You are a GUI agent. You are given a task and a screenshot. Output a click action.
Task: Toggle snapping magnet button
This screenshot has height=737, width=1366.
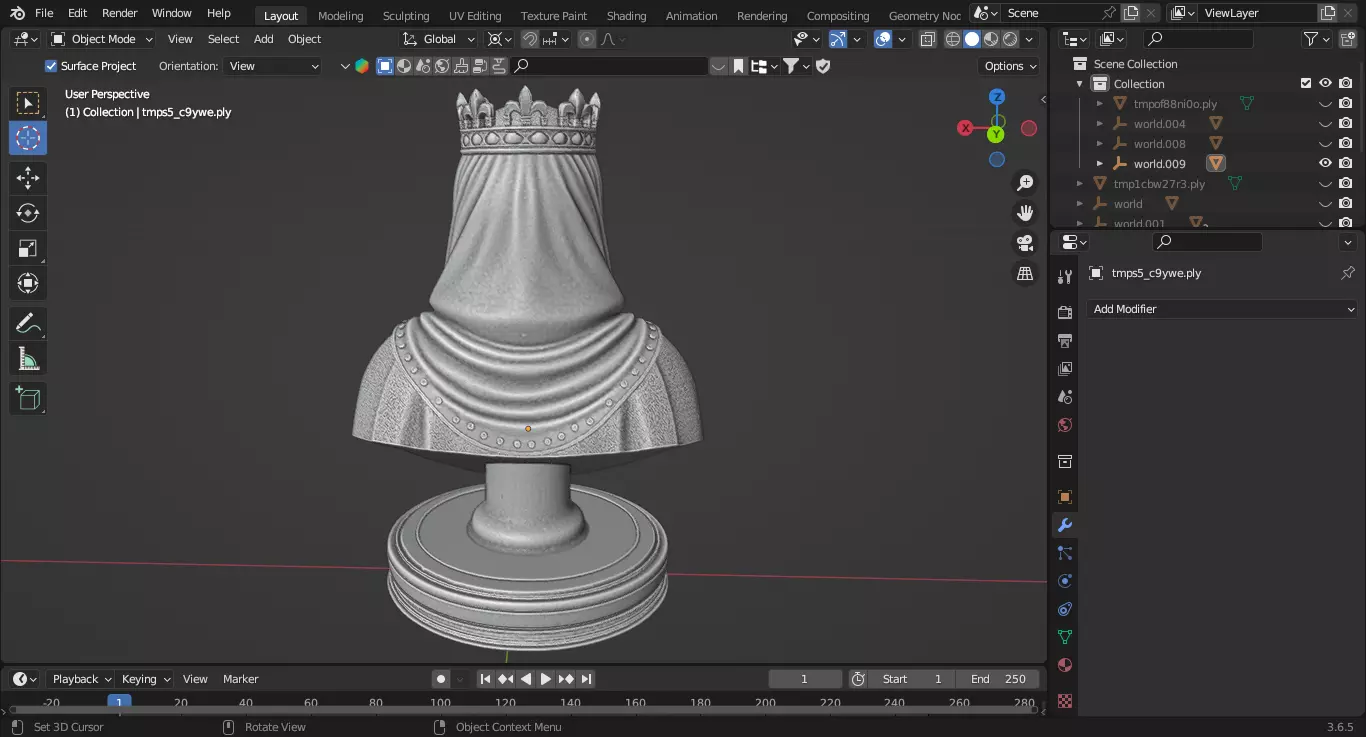point(529,39)
